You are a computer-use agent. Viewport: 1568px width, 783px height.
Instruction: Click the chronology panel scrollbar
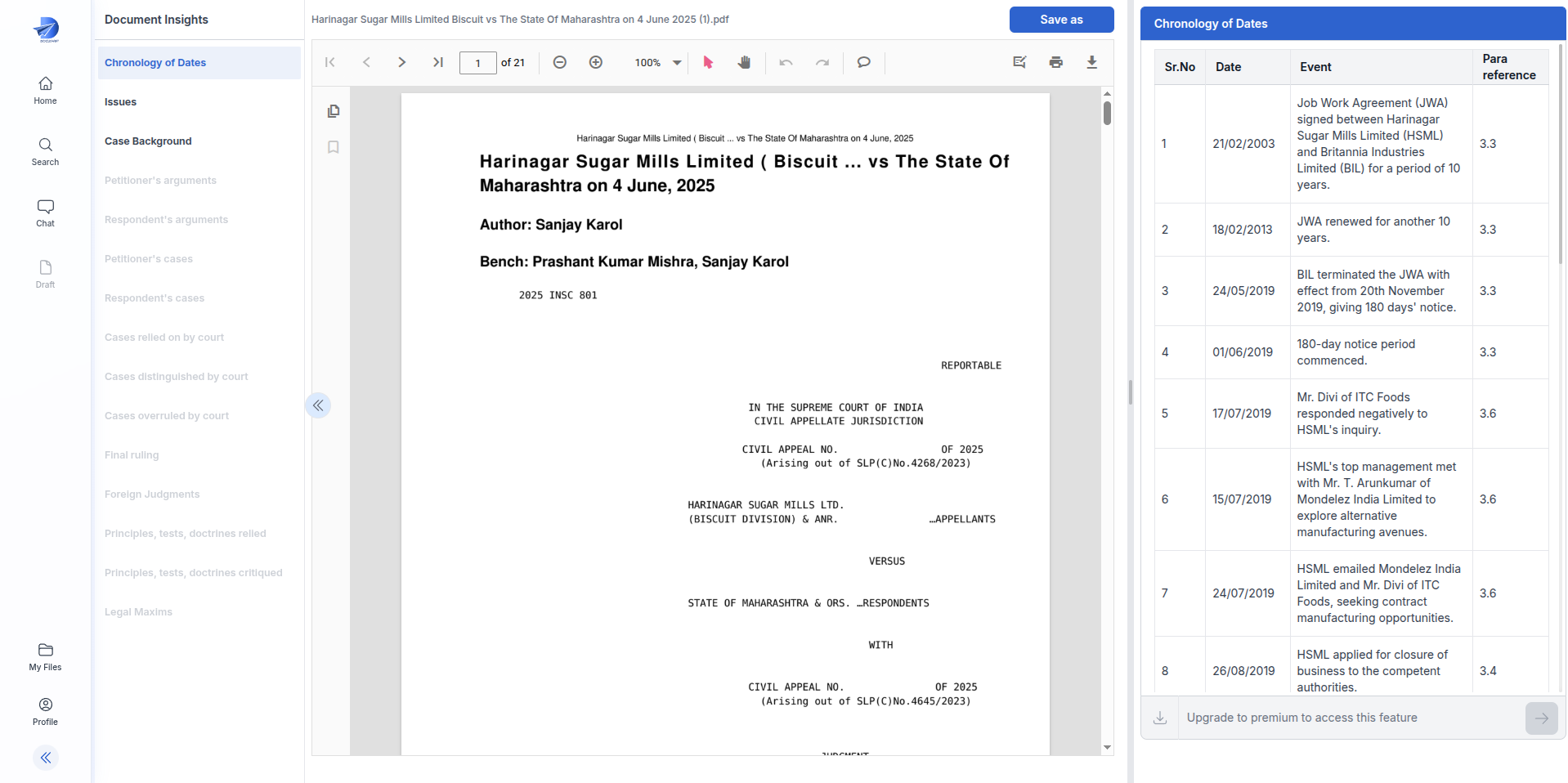point(1561,155)
